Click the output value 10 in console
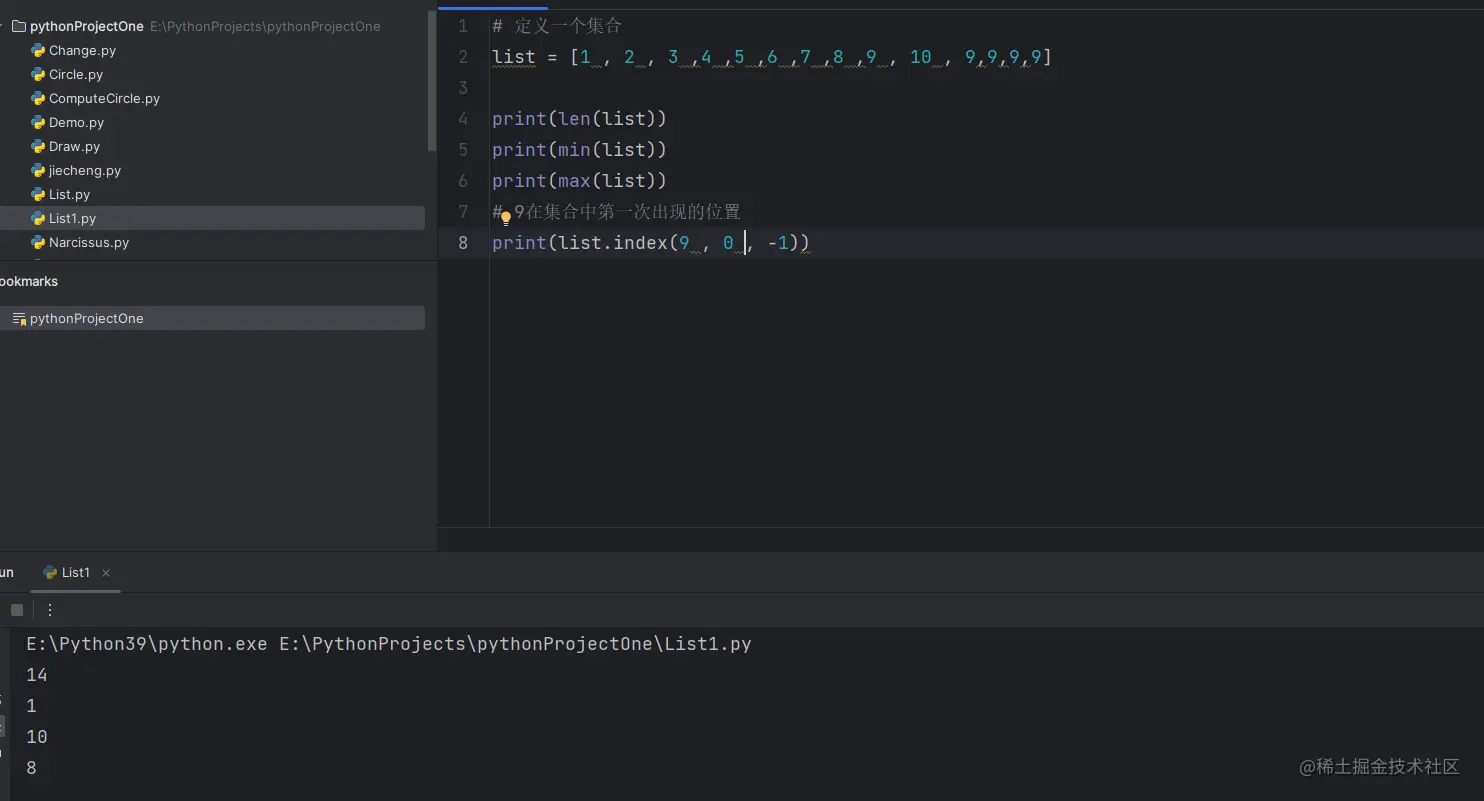 click(x=37, y=737)
